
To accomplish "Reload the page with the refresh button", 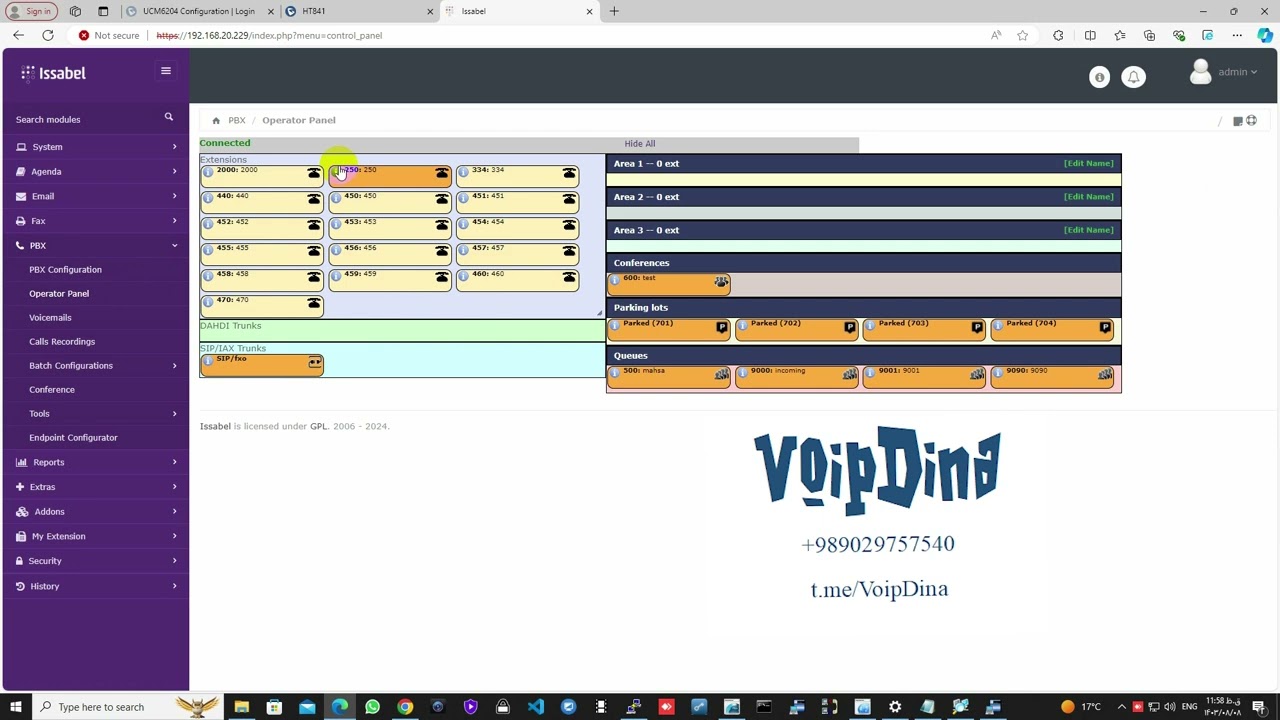I will point(47,35).
